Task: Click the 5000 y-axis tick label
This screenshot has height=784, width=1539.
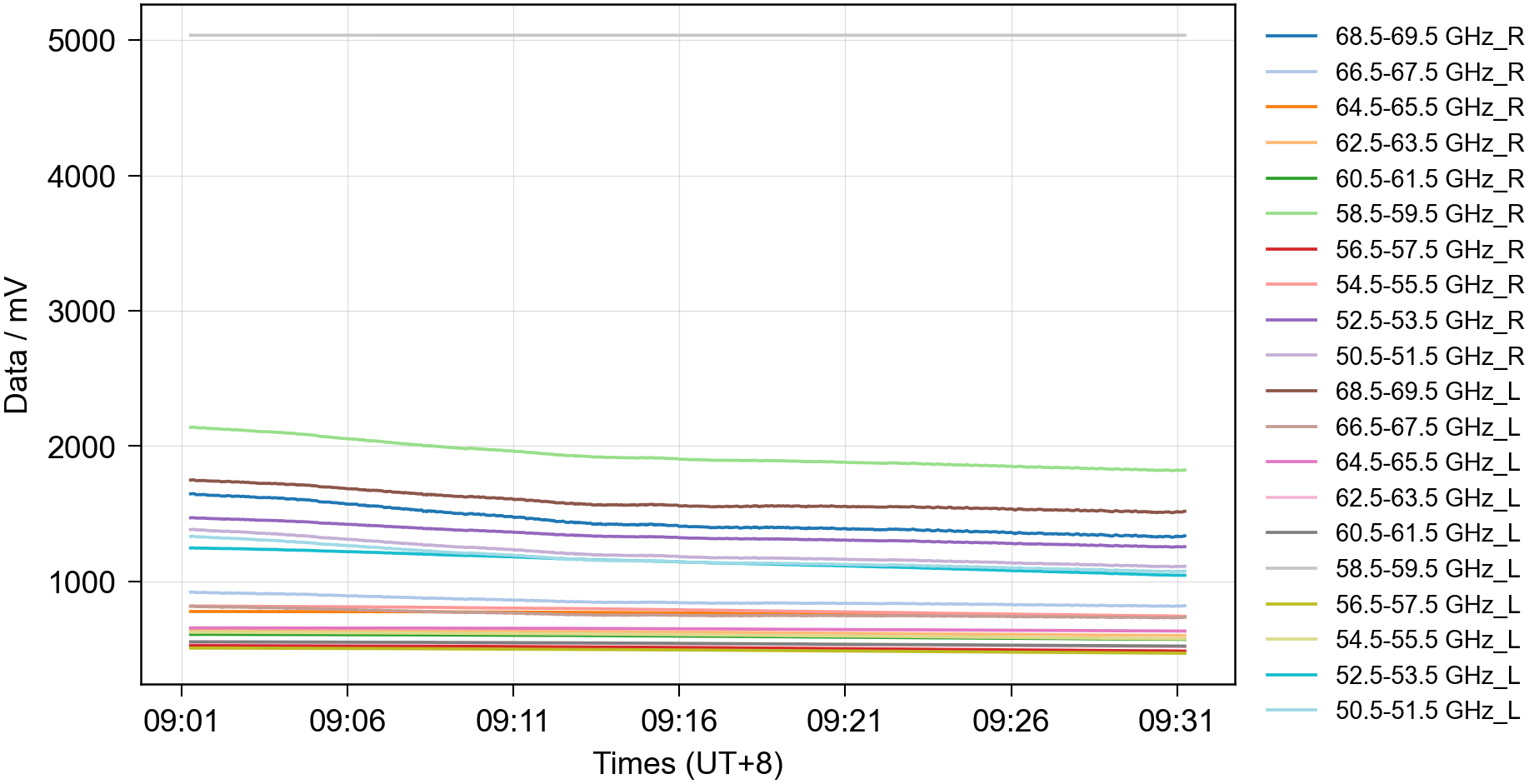Action: pos(81,41)
